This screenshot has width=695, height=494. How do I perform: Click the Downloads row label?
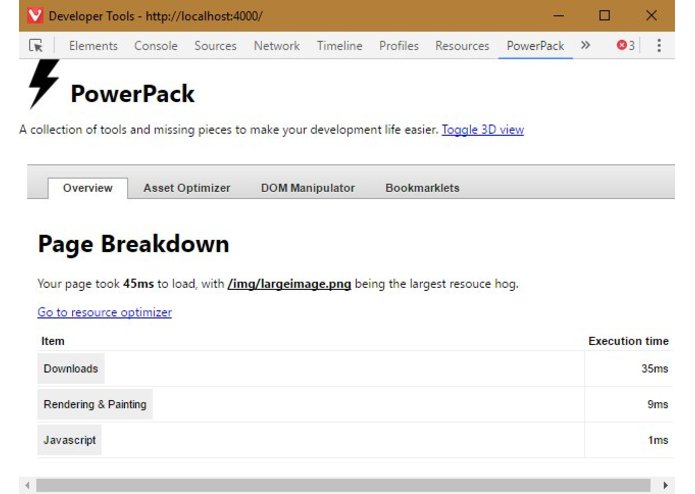tap(70, 369)
